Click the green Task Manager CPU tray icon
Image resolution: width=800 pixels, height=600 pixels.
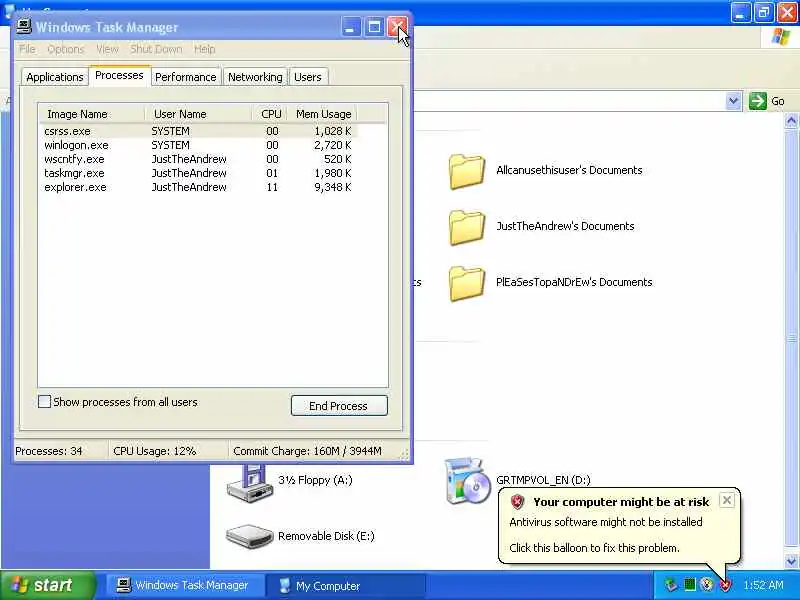coord(689,585)
